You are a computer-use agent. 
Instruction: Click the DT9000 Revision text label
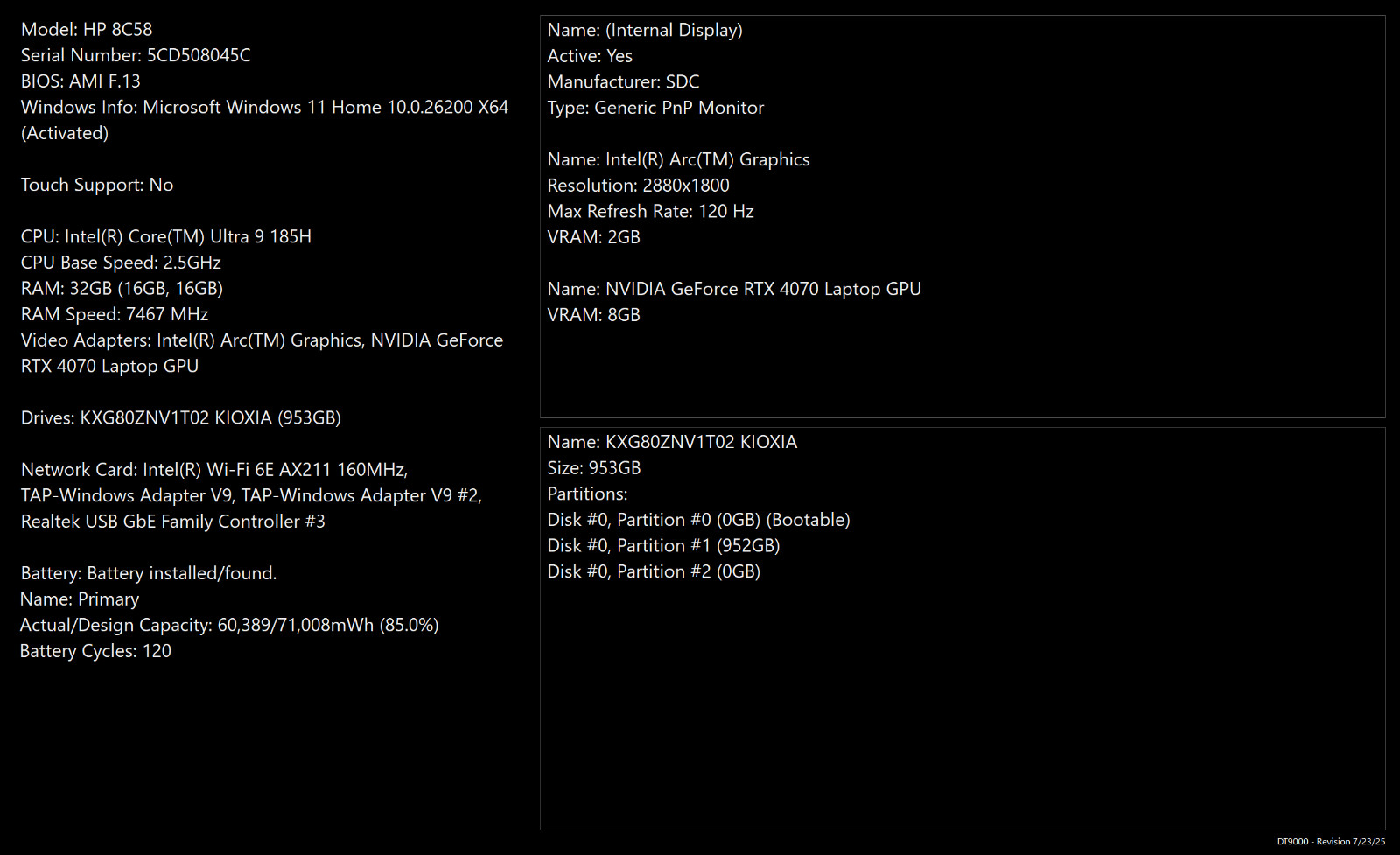(x=1331, y=842)
